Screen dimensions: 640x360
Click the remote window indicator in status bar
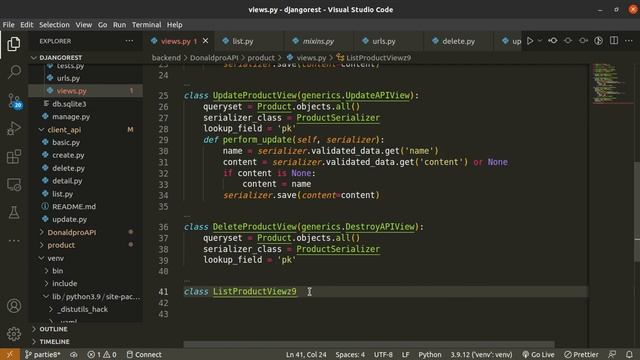click(x=10, y=354)
